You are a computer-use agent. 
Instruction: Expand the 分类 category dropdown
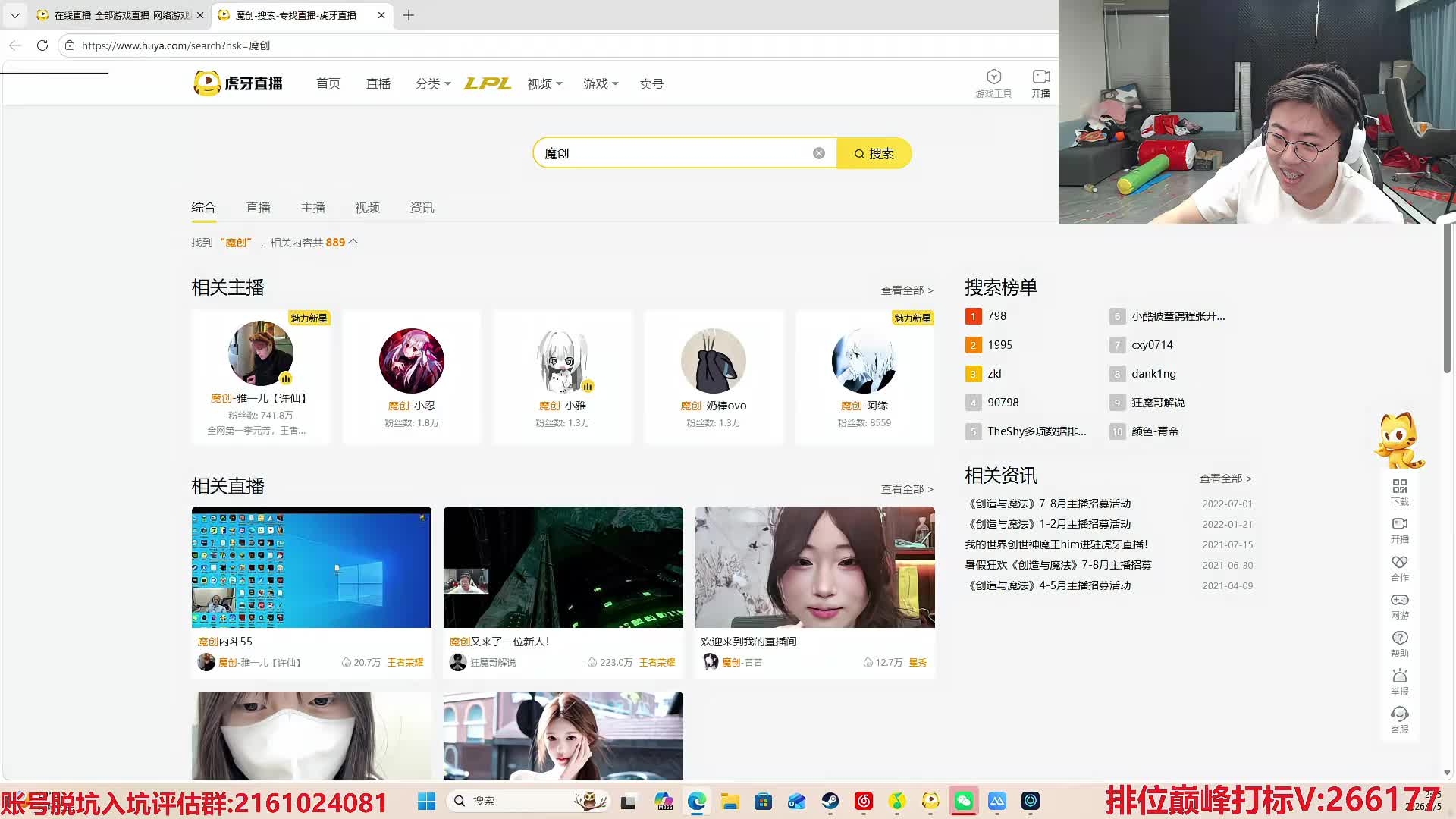coord(433,83)
